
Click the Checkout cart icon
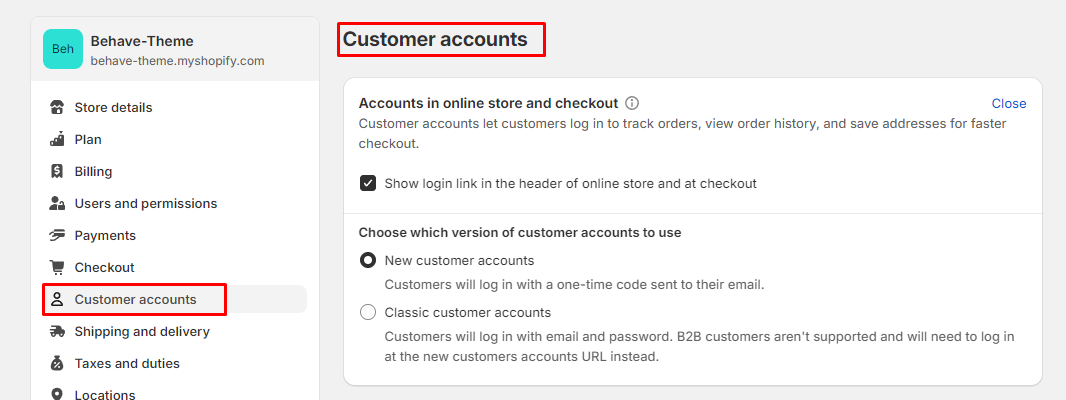tap(57, 267)
